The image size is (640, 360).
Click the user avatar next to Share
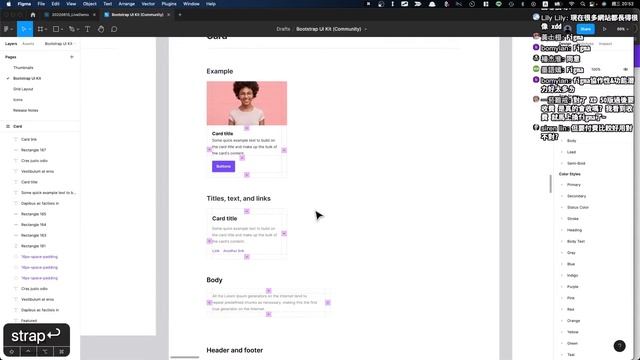click(567, 29)
